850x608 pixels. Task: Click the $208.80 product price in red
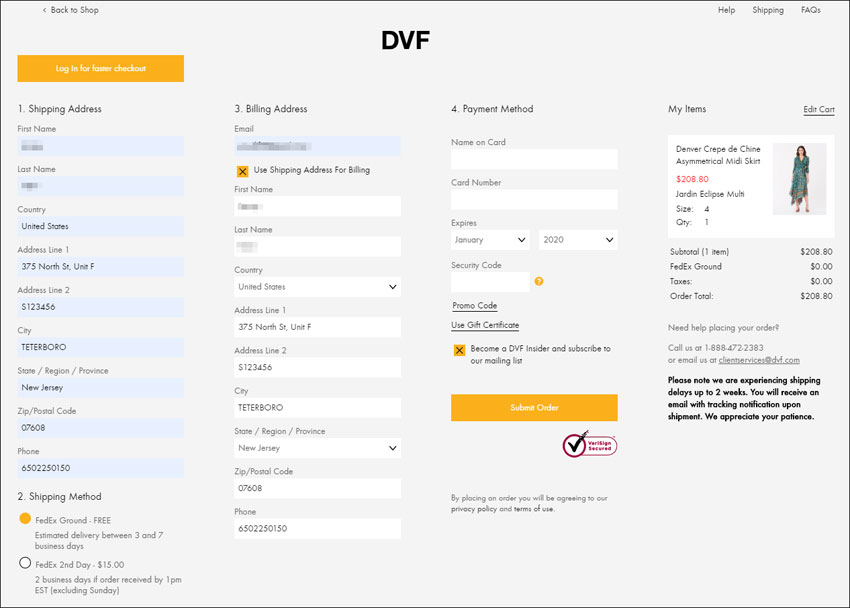click(692, 179)
